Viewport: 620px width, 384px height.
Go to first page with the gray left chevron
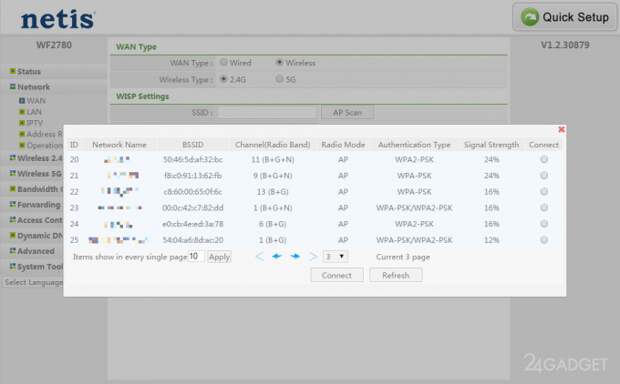tap(259, 257)
